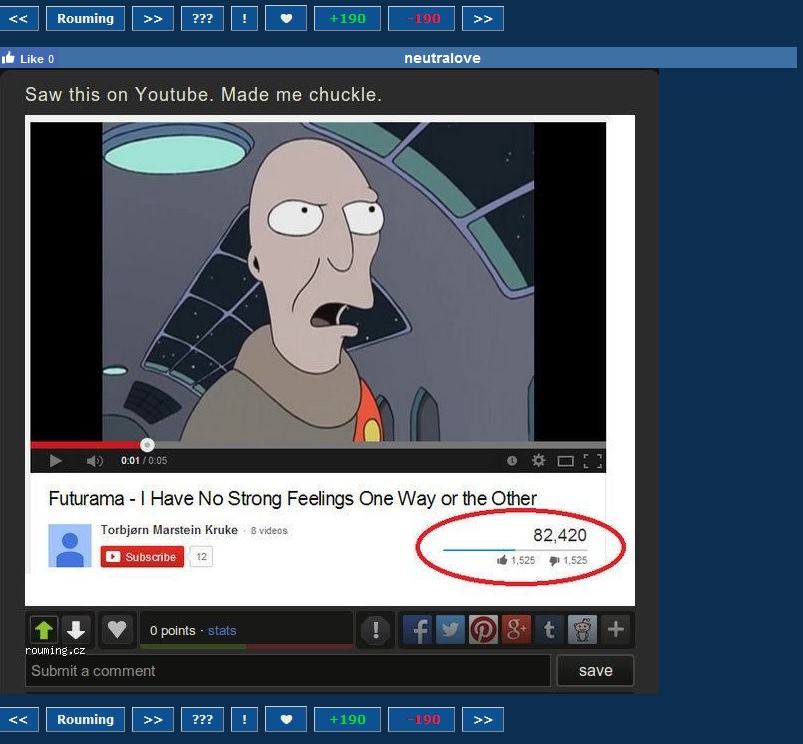Image resolution: width=803 pixels, height=744 pixels.
Task: Click the Watch Later clock icon
Action: [512, 461]
